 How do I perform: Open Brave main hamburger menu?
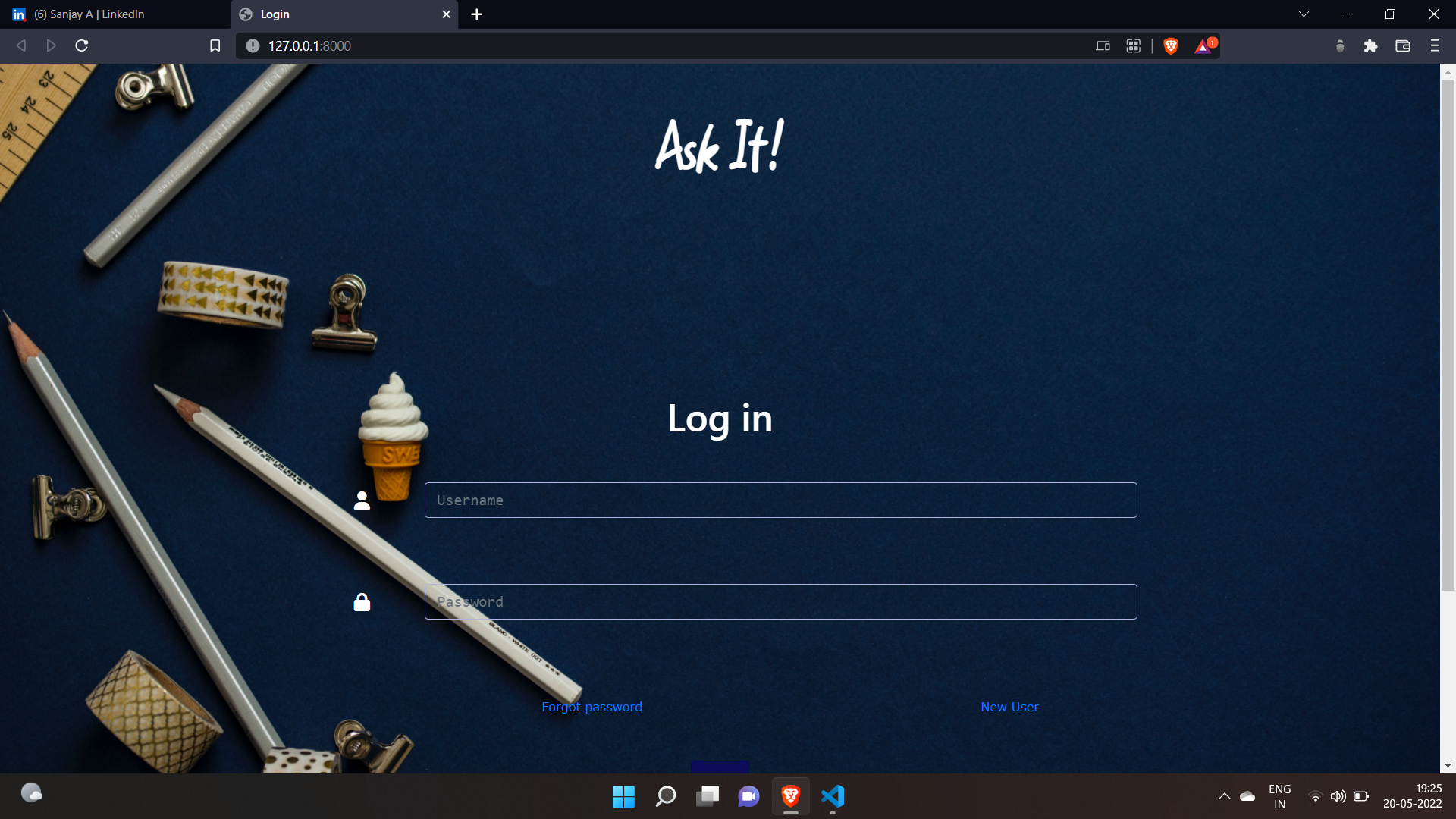1435,46
